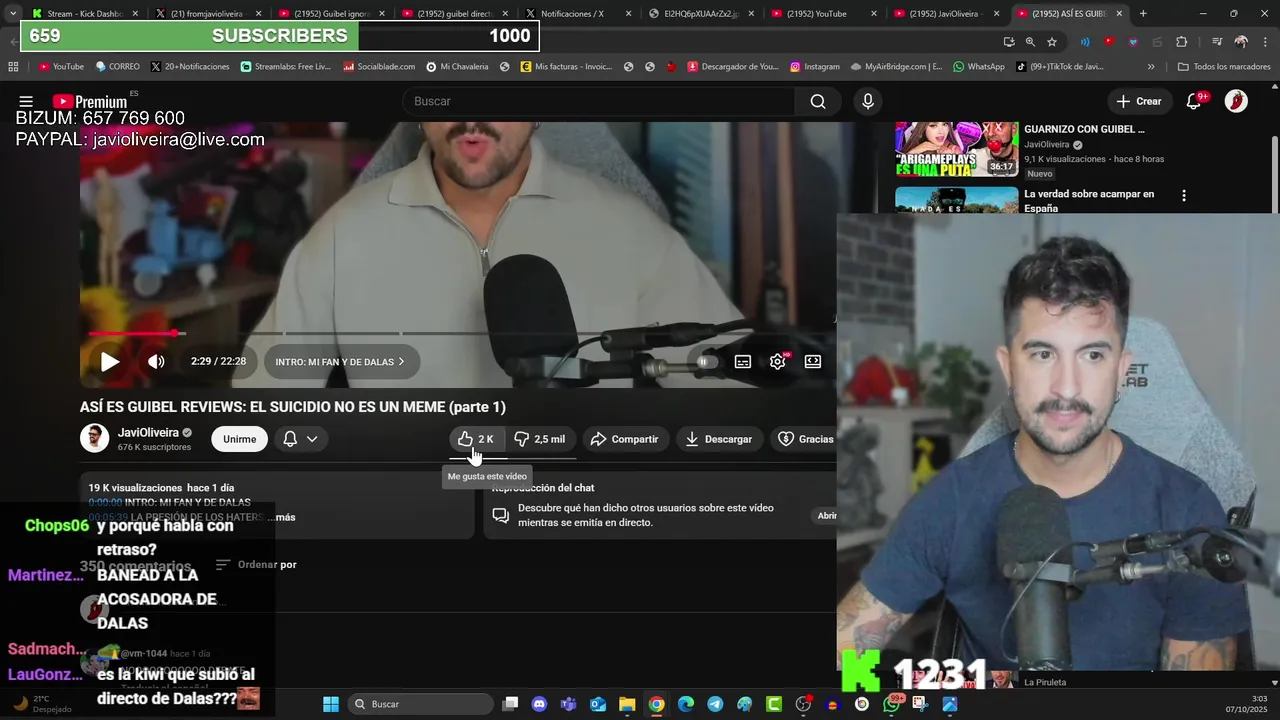
Task: Open File Explorer from the taskbar
Action: tap(627, 704)
